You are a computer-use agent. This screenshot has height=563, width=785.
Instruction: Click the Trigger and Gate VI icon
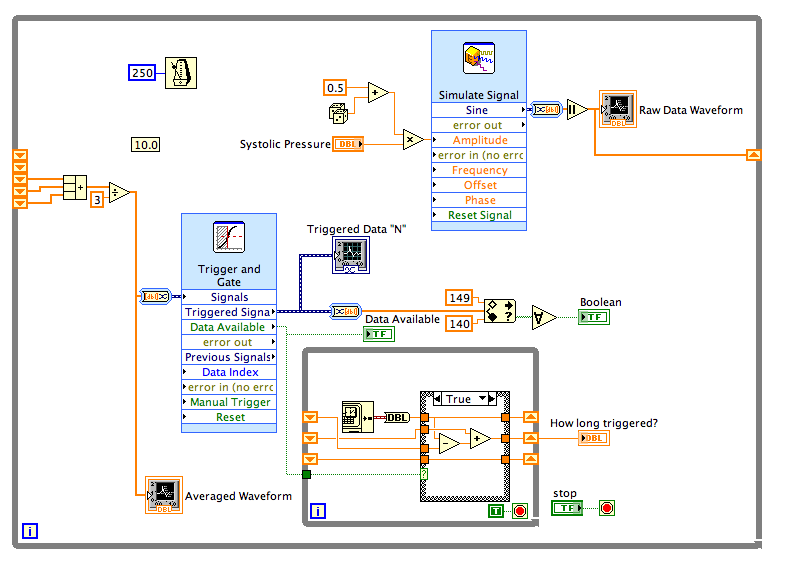click(x=229, y=237)
